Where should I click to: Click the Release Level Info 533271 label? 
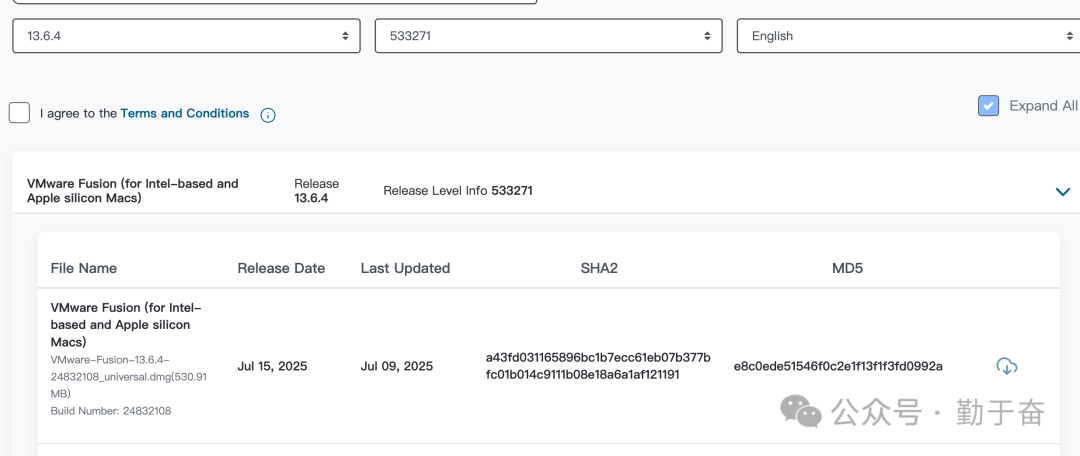[x=458, y=191]
